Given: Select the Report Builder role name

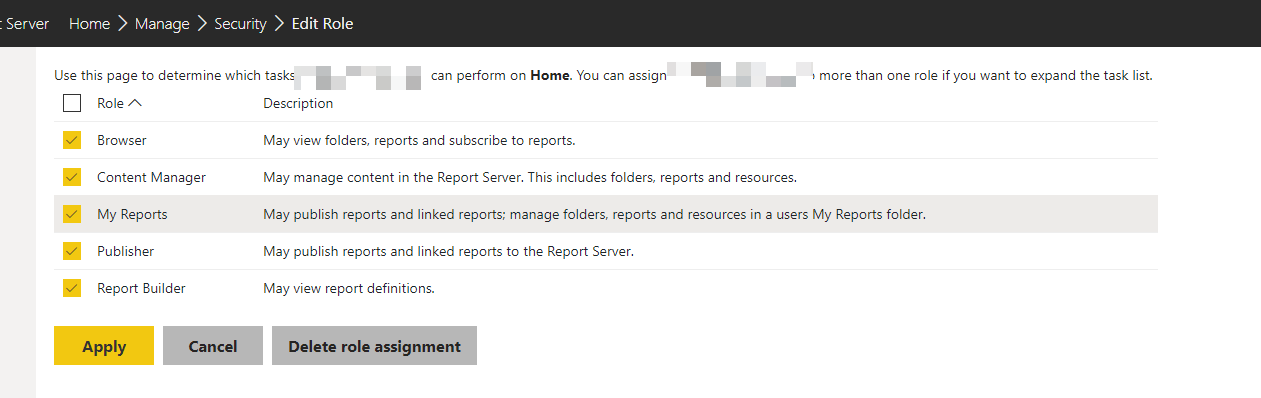Looking at the screenshot, I should (141, 288).
